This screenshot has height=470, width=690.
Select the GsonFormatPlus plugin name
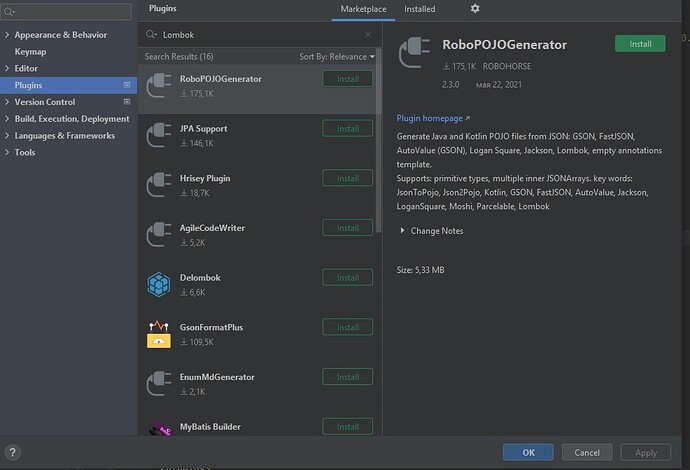(x=211, y=327)
